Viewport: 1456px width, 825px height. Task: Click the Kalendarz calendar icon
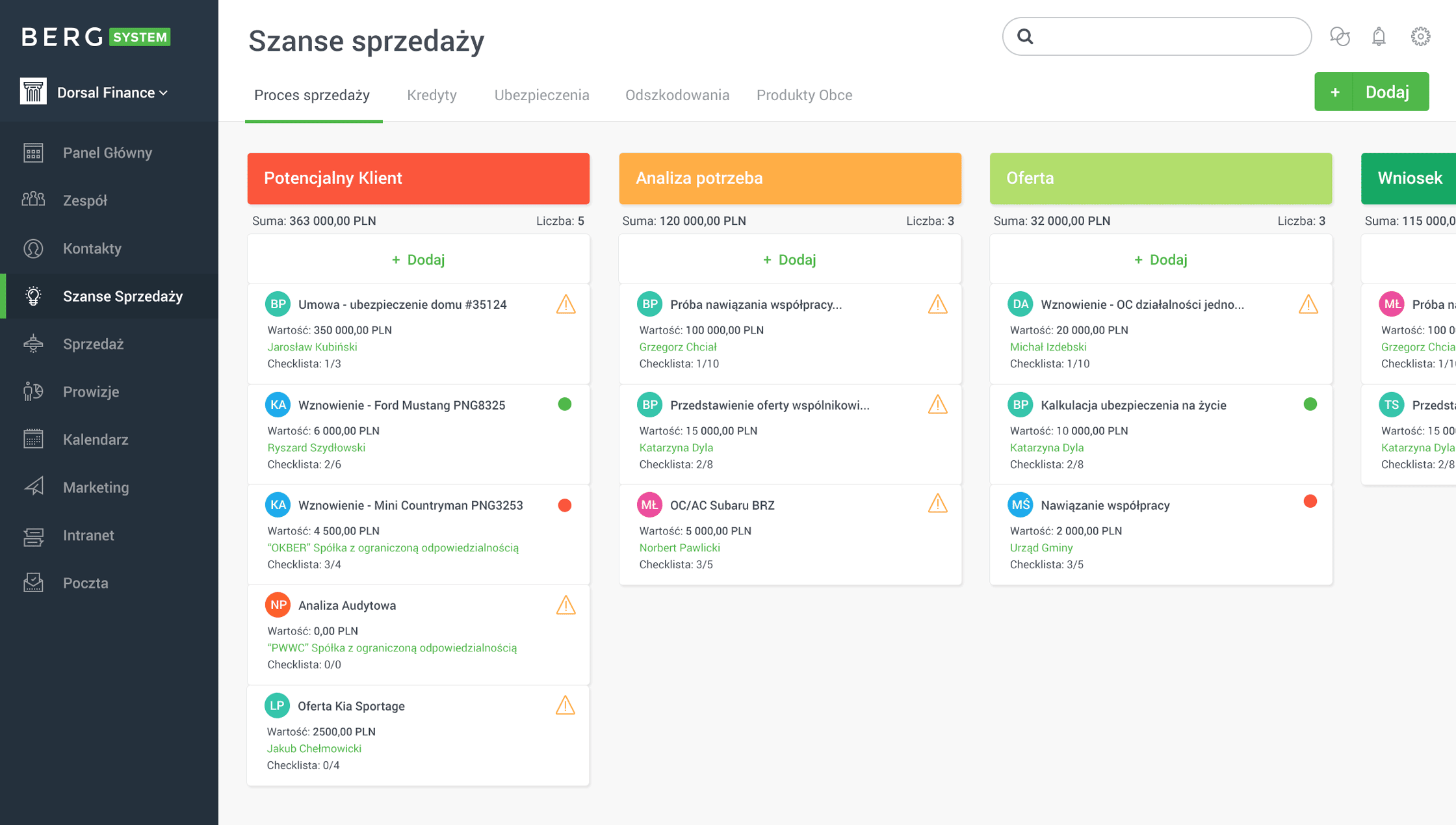point(33,439)
